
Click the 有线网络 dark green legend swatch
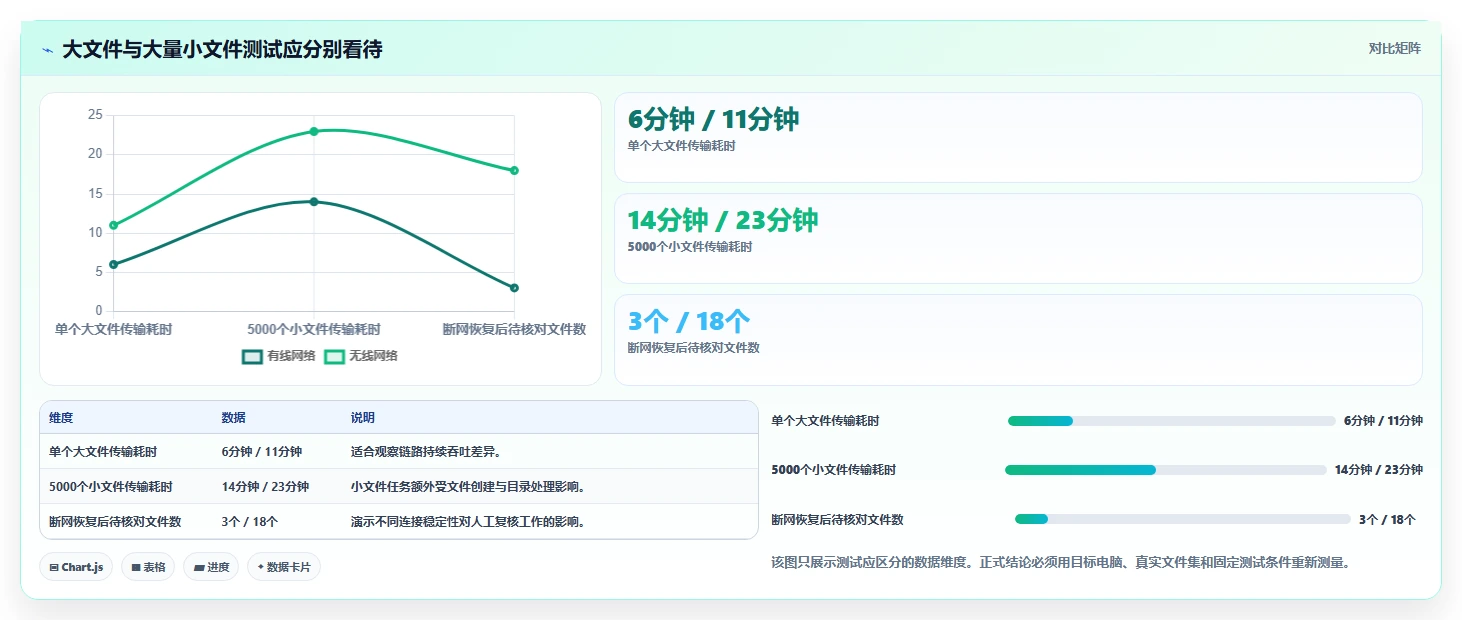[253, 356]
